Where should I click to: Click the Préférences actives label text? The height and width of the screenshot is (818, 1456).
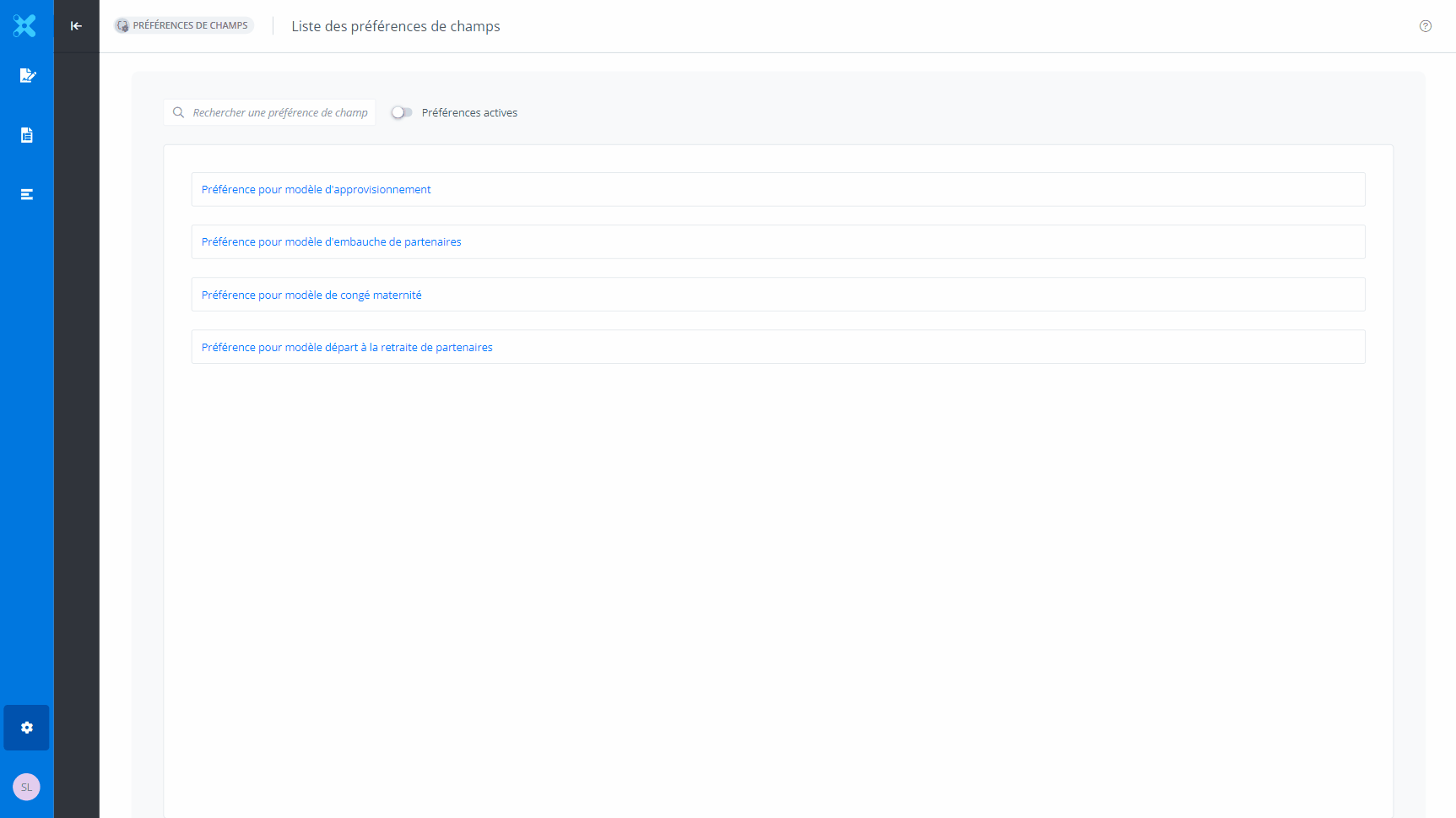pos(469,113)
